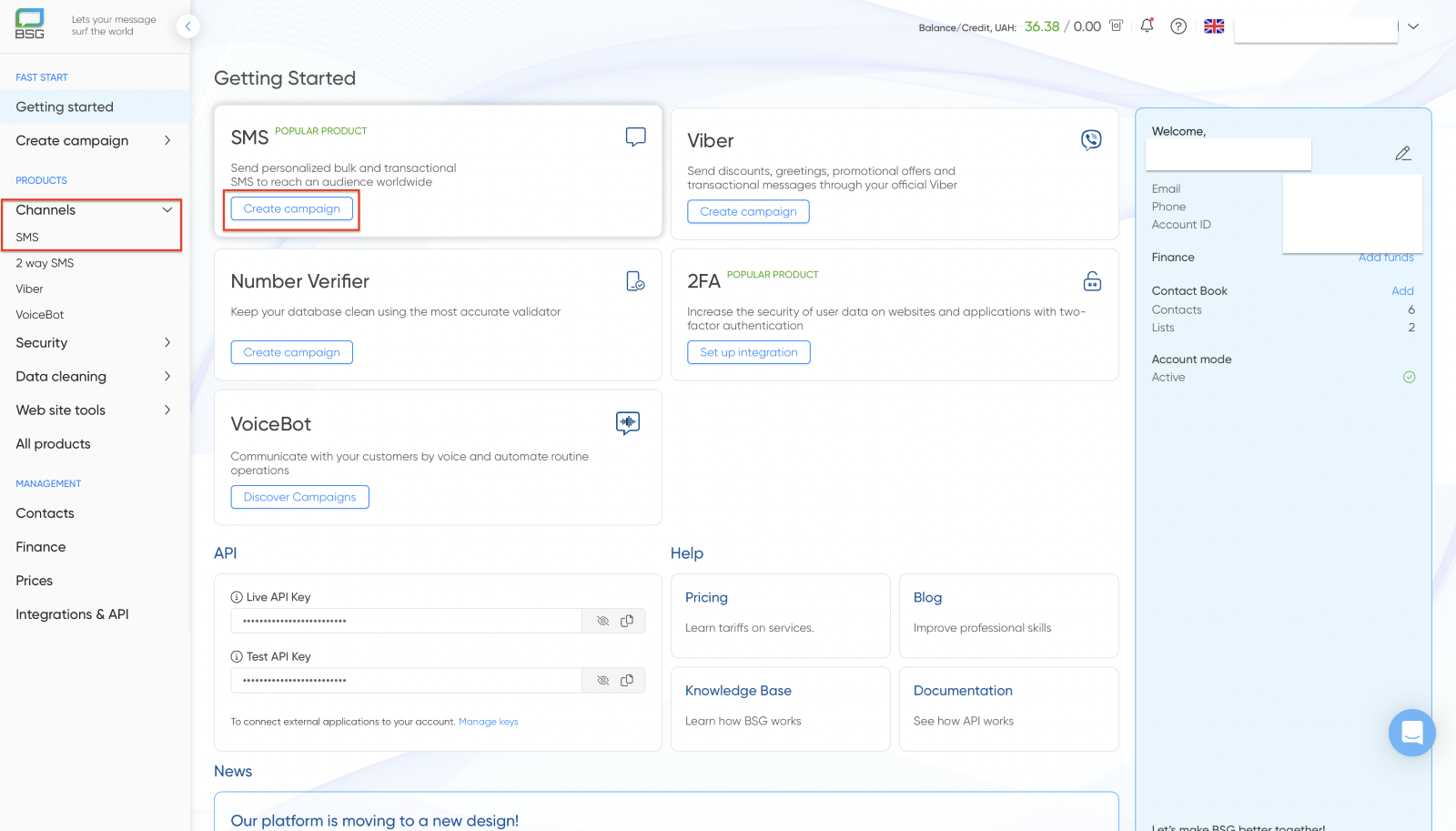Open the Manage keys link
The image size is (1456, 831).
coord(488,722)
